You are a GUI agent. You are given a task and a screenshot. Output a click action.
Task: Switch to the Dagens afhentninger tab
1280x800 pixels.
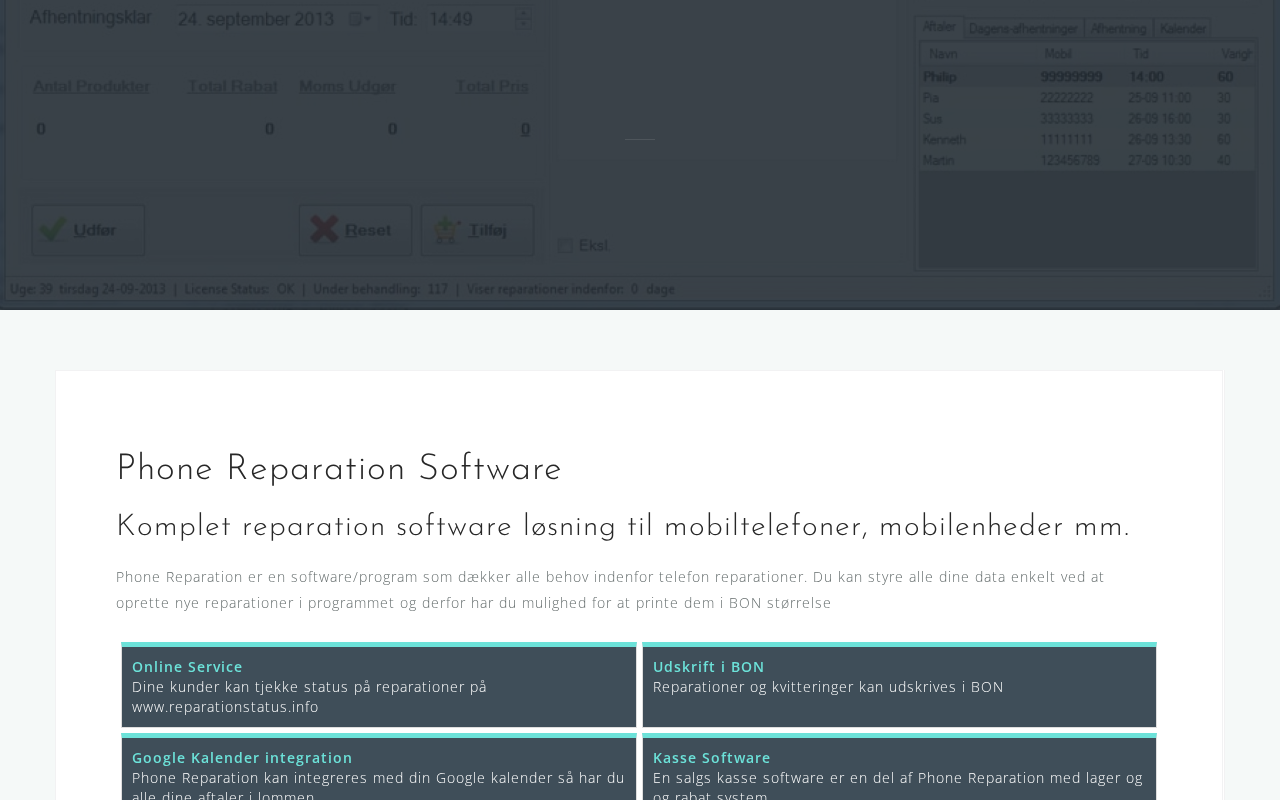(1024, 28)
